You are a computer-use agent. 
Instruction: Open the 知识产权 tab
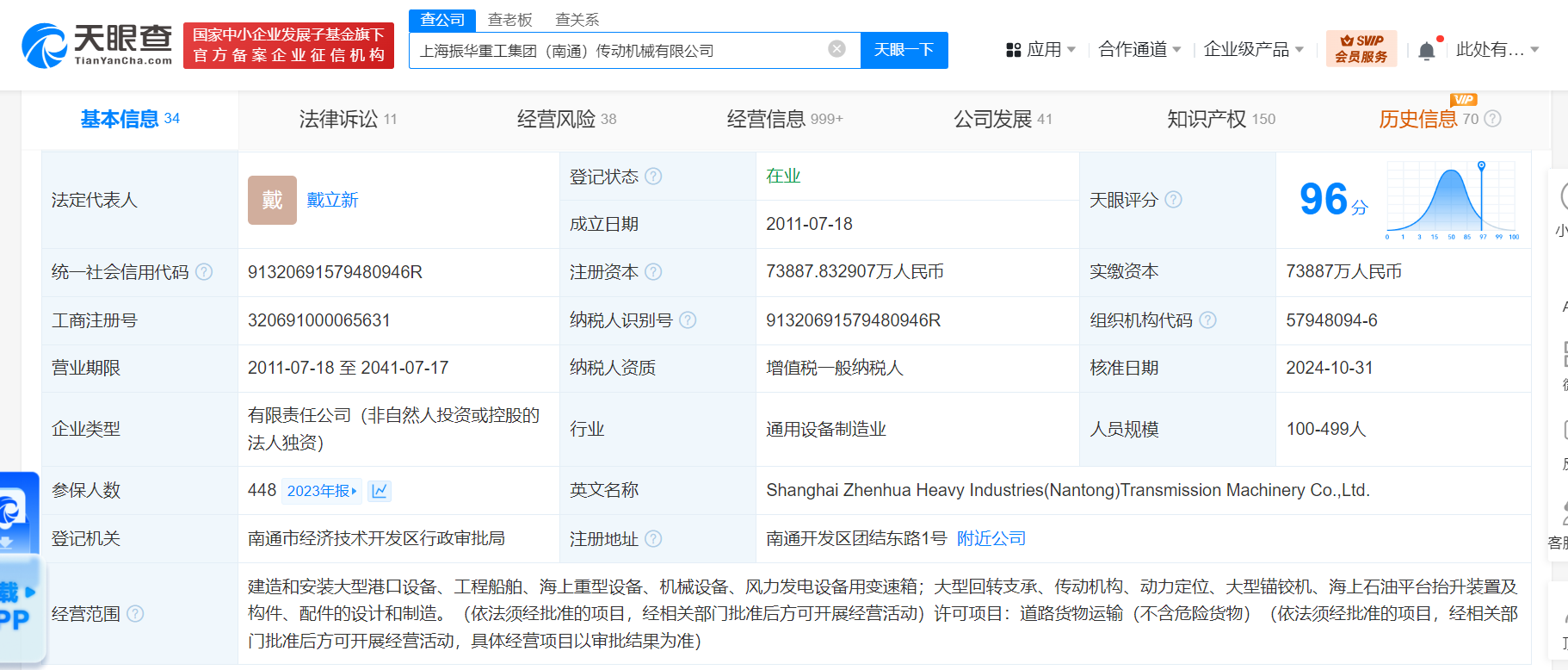tap(1220, 119)
